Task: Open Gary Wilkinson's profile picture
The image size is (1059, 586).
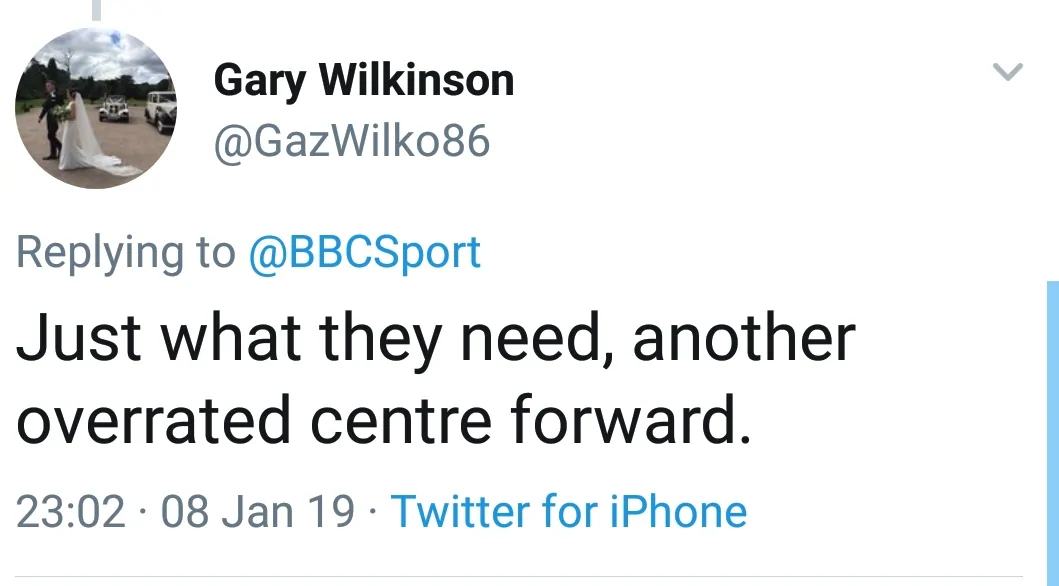Action: click(96, 108)
